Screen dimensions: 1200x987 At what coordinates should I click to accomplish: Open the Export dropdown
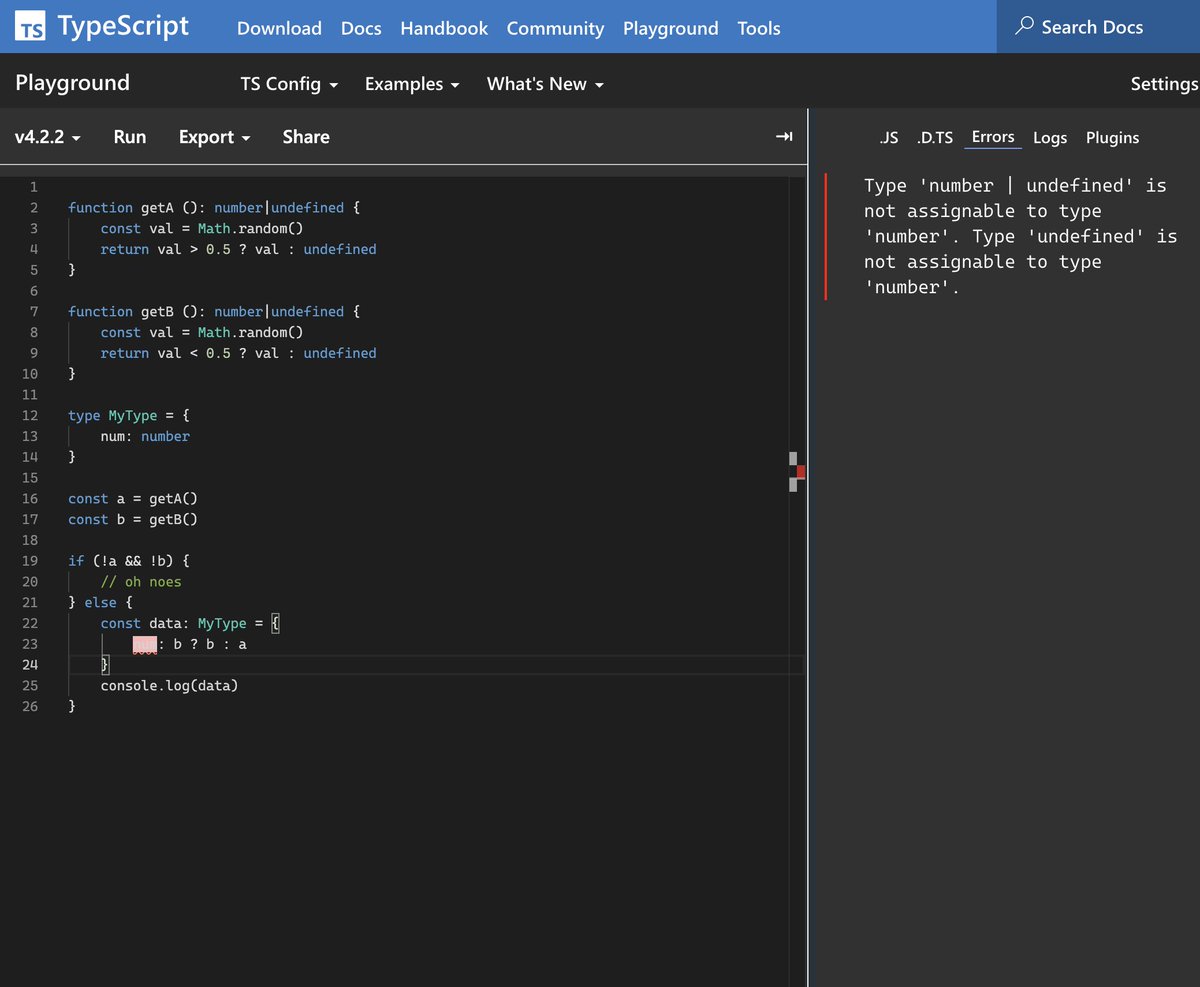click(x=214, y=137)
